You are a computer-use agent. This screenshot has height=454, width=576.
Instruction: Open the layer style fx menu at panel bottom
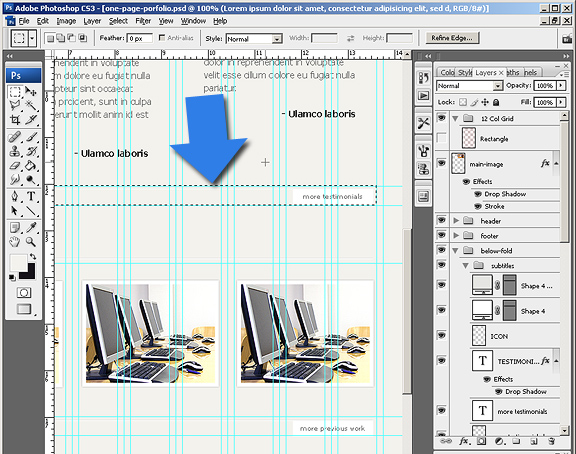coord(464,441)
